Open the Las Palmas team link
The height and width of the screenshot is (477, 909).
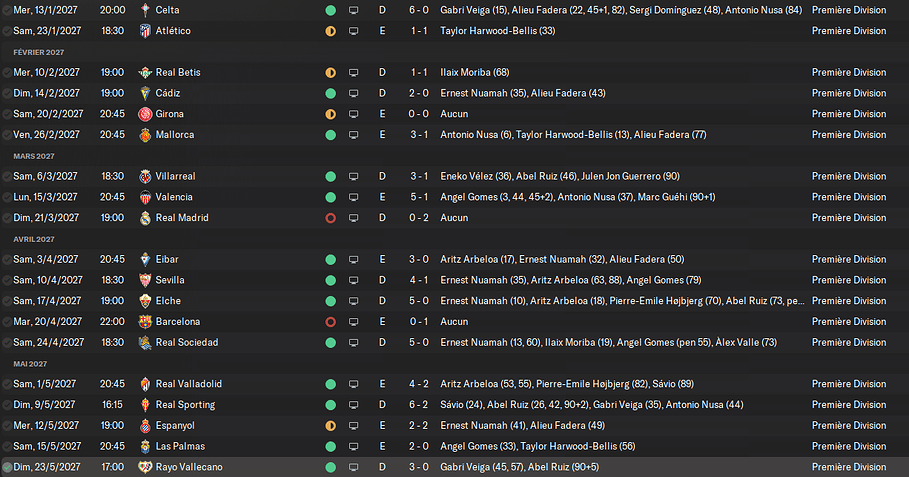point(180,446)
